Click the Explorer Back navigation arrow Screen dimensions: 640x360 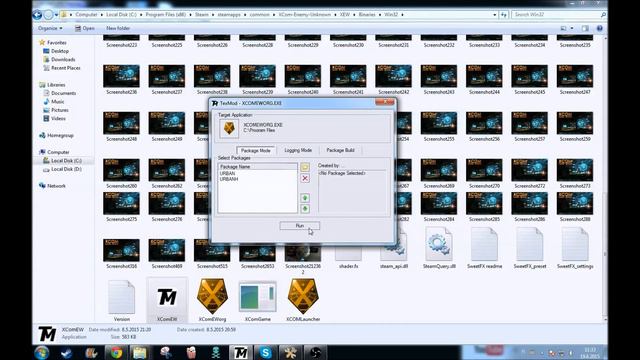(x=37, y=15)
